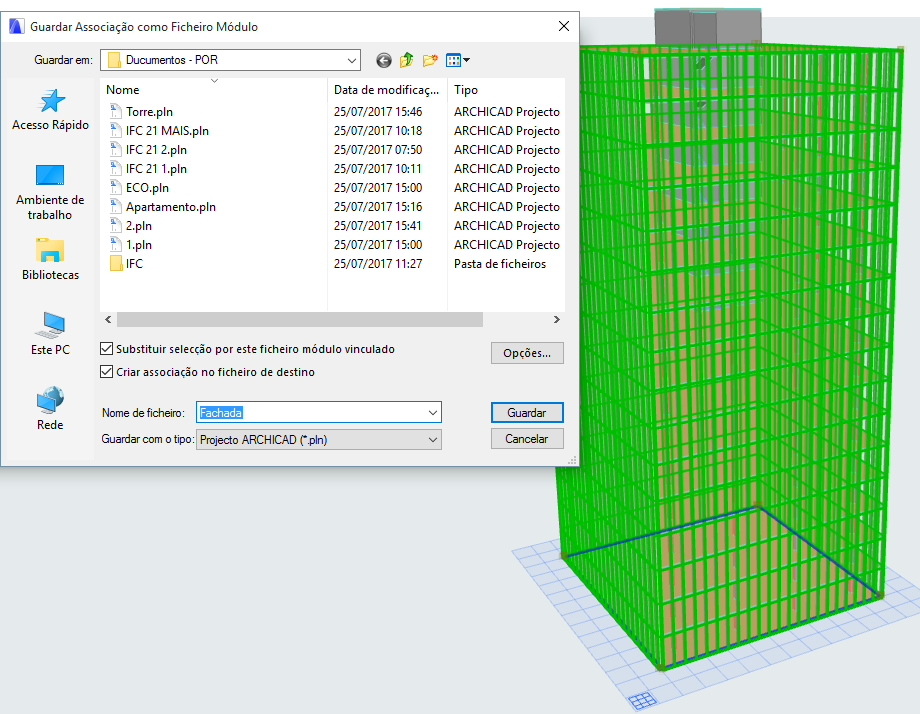Click the date 25/07/2017 15:16
The image size is (920, 714).
[378, 207]
